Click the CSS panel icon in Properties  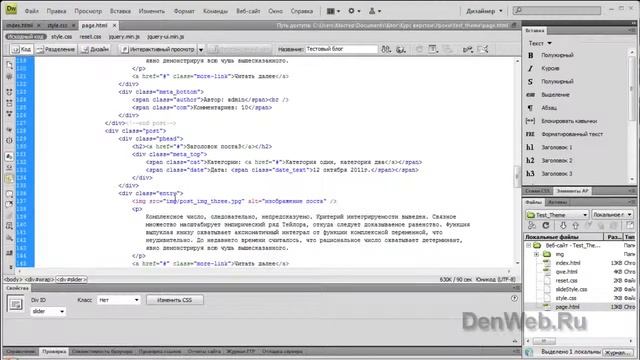[16, 304]
